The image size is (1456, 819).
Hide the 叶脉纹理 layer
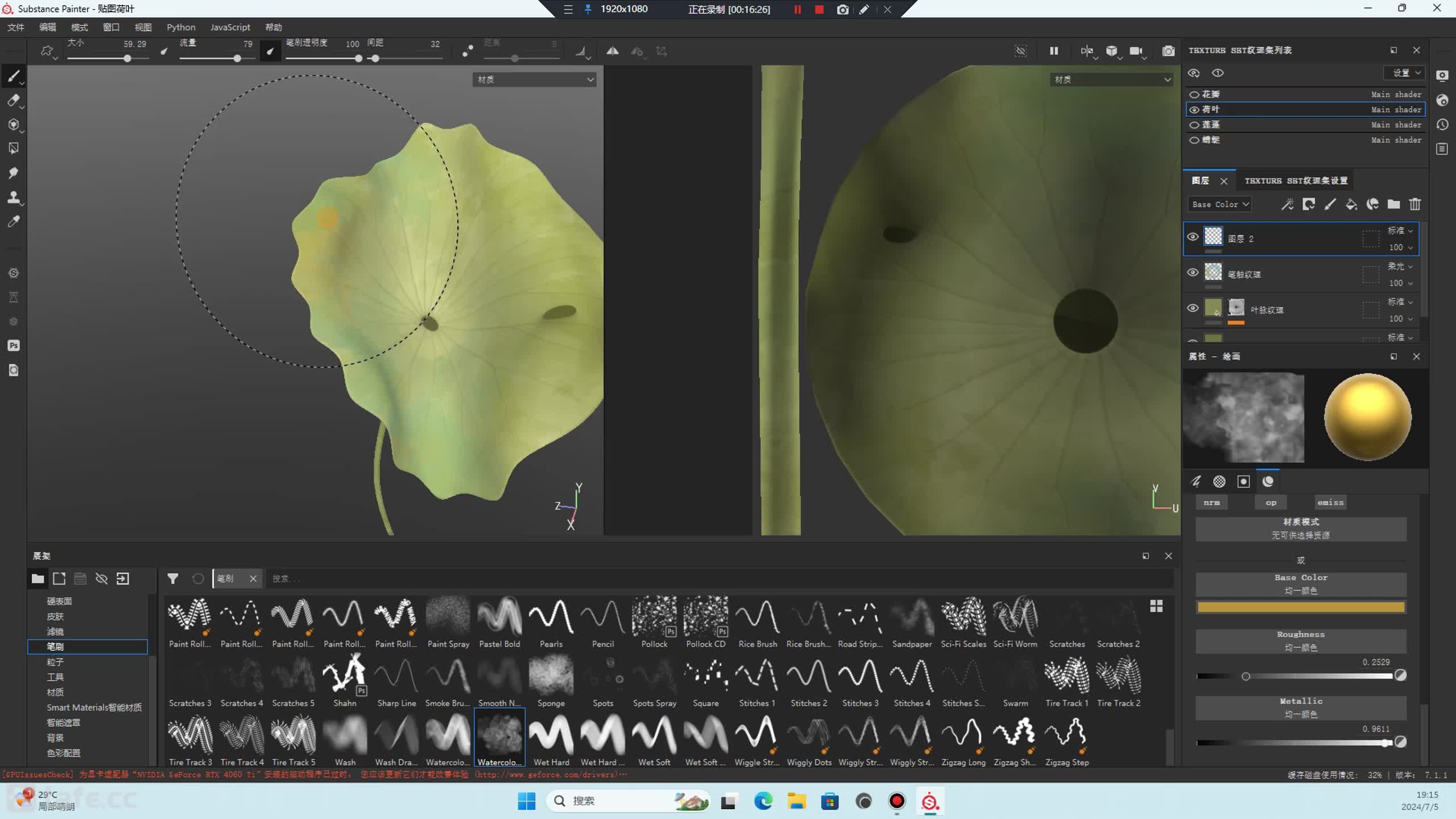(x=1193, y=308)
